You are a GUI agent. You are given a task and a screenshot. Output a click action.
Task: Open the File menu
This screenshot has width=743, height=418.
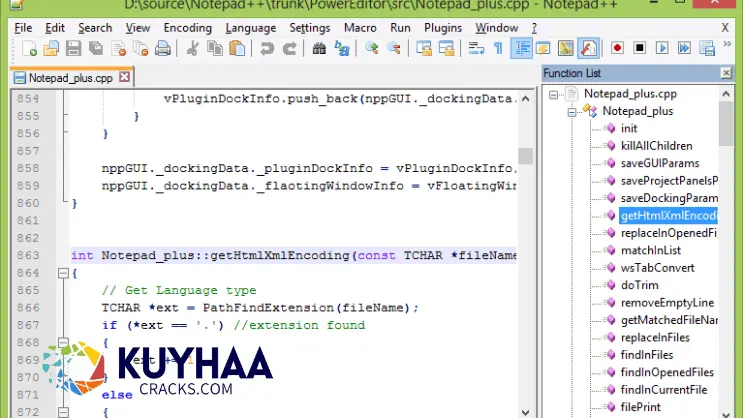point(23,28)
